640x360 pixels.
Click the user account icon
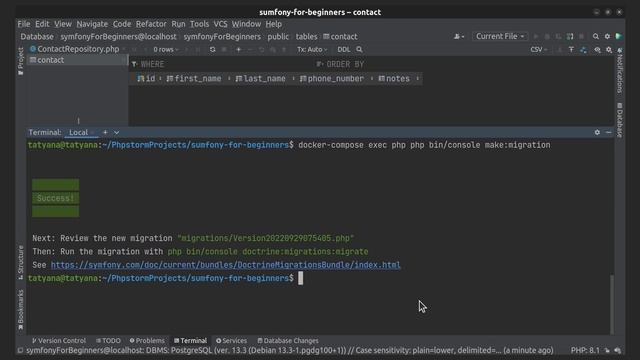point(459,36)
